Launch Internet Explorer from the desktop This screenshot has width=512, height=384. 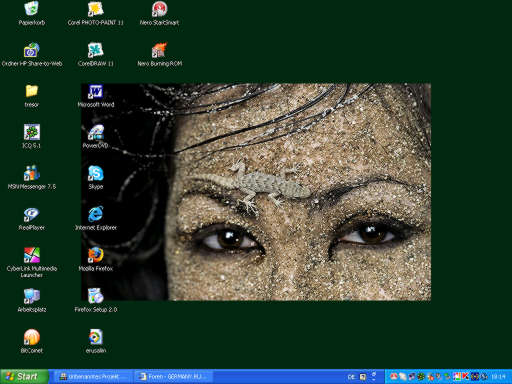pos(95,214)
